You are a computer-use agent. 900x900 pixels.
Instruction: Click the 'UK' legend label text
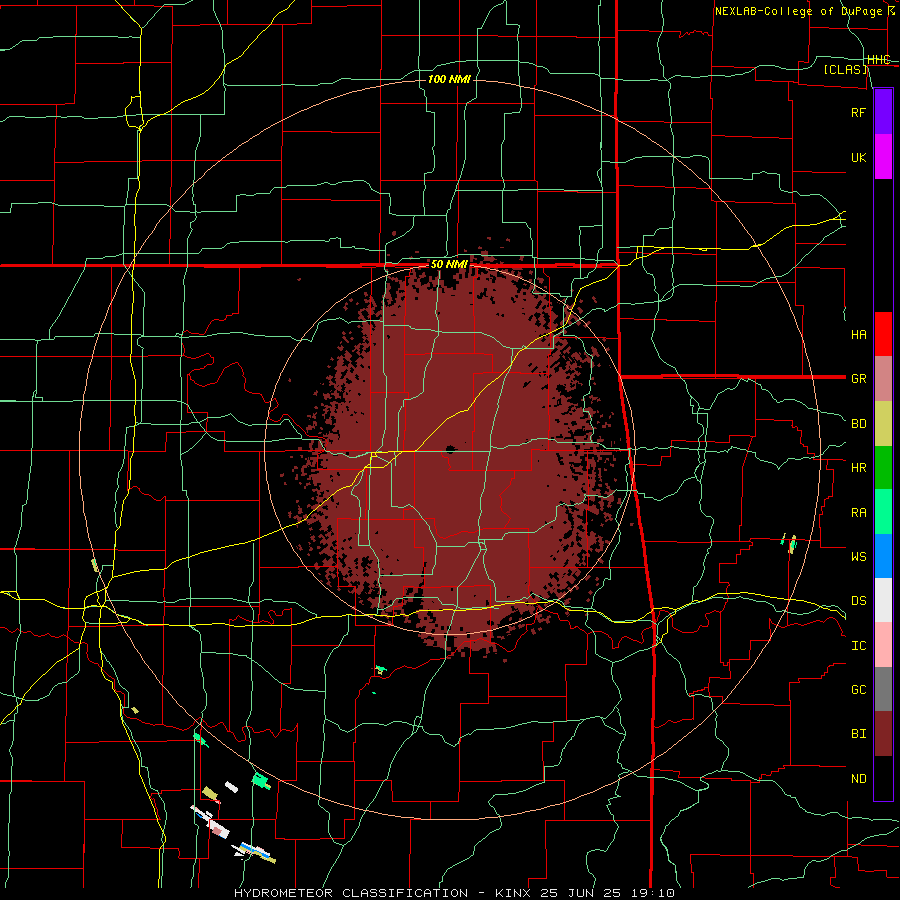point(858,157)
